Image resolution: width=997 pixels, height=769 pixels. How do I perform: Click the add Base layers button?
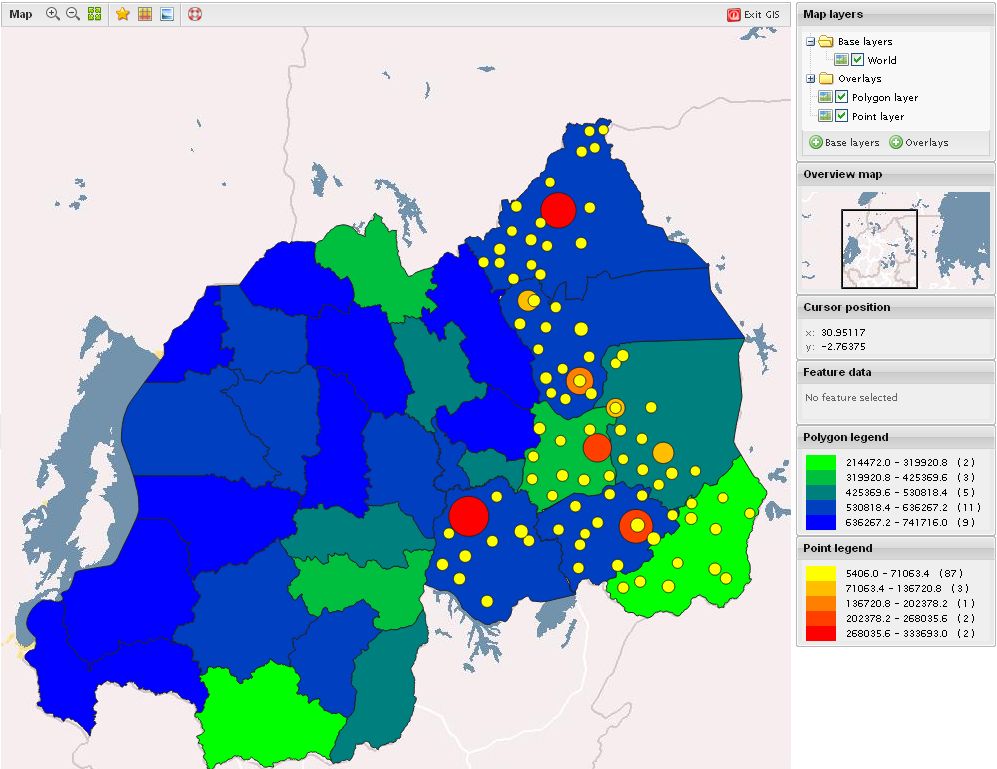coord(845,143)
